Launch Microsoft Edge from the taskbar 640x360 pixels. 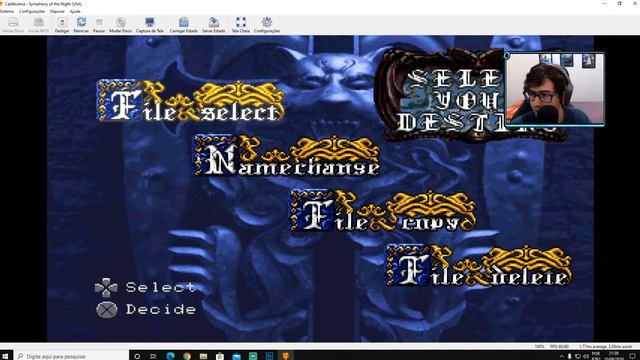point(170,356)
